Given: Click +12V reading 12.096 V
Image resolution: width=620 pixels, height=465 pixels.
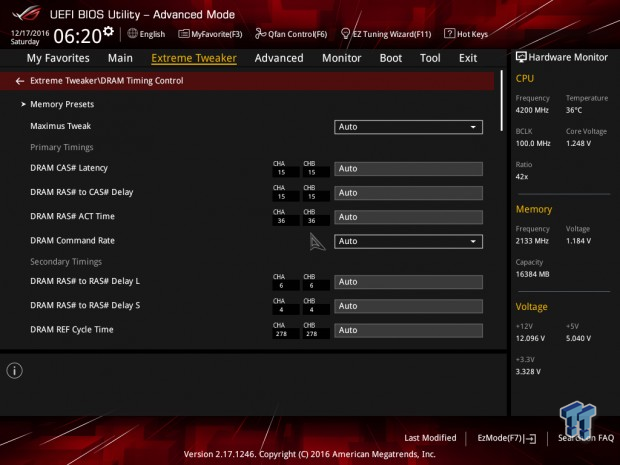Looking at the screenshot, I should (x=530, y=338).
